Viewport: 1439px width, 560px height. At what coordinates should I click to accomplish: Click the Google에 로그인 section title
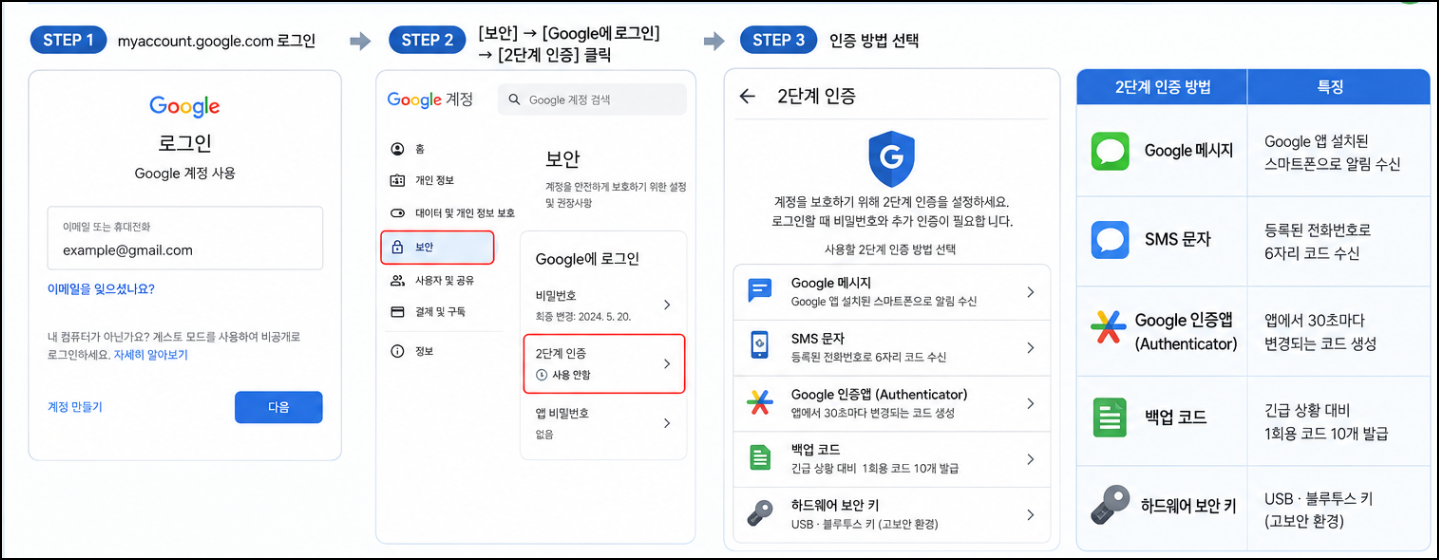point(587,259)
